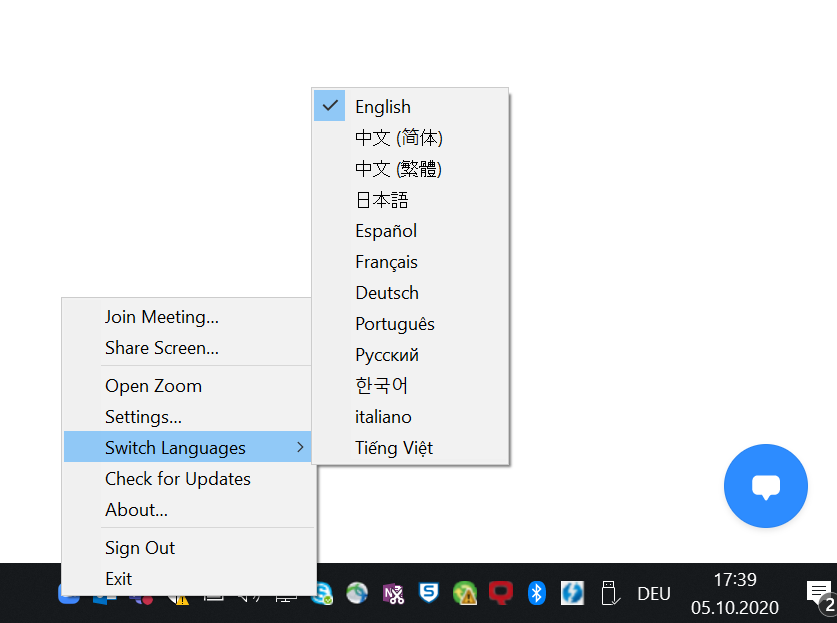The height and width of the screenshot is (623, 837).
Task: Click the blue chat bubble button
Action: coord(765,486)
